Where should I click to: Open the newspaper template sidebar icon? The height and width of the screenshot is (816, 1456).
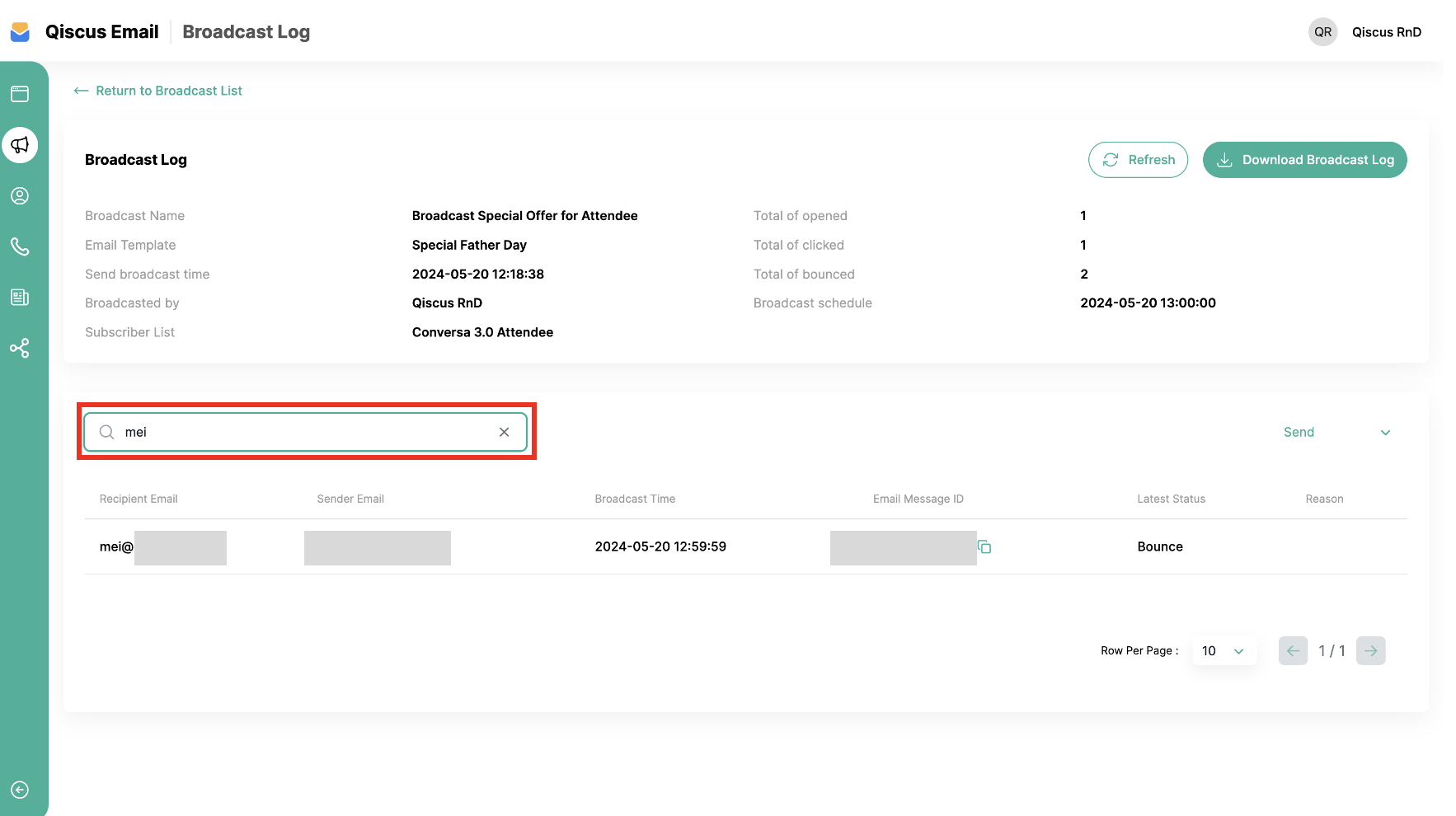tap(20, 298)
